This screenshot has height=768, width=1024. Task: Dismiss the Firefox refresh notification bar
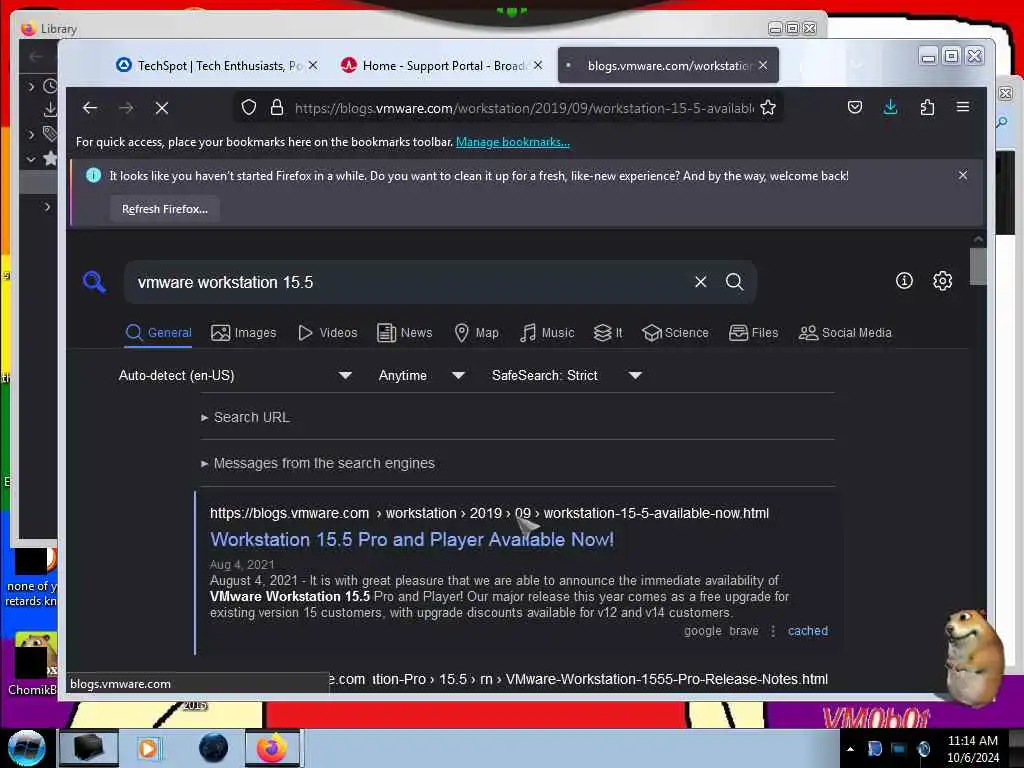(963, 175)
